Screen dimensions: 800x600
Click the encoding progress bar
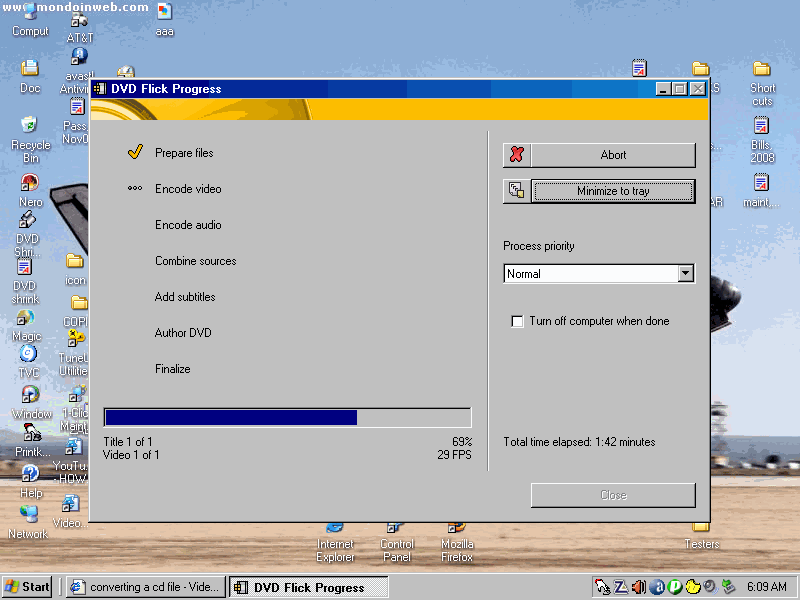288,417
